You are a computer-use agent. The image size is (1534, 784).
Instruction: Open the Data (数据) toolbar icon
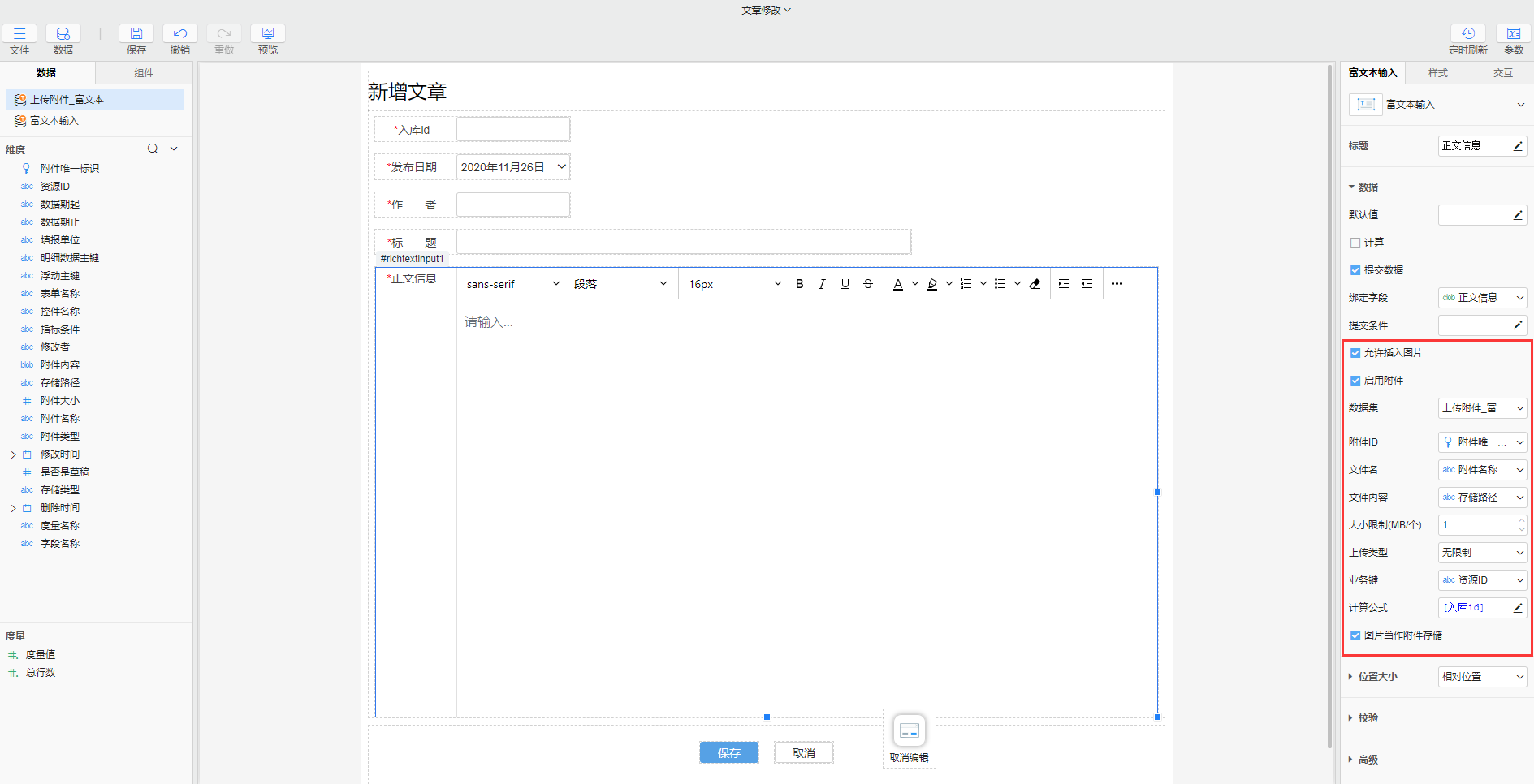(63, 34)
